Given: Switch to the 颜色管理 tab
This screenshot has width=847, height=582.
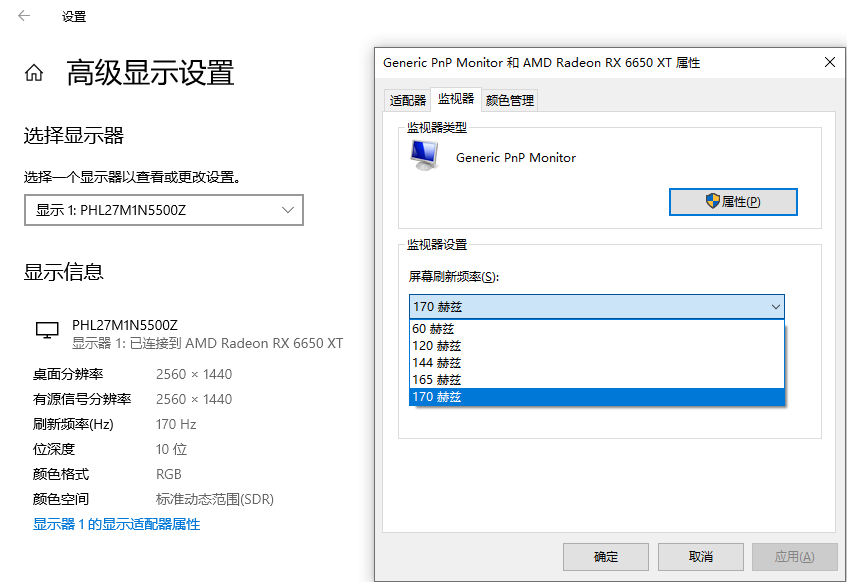Looking at the screenshot, I should (510, 100).
